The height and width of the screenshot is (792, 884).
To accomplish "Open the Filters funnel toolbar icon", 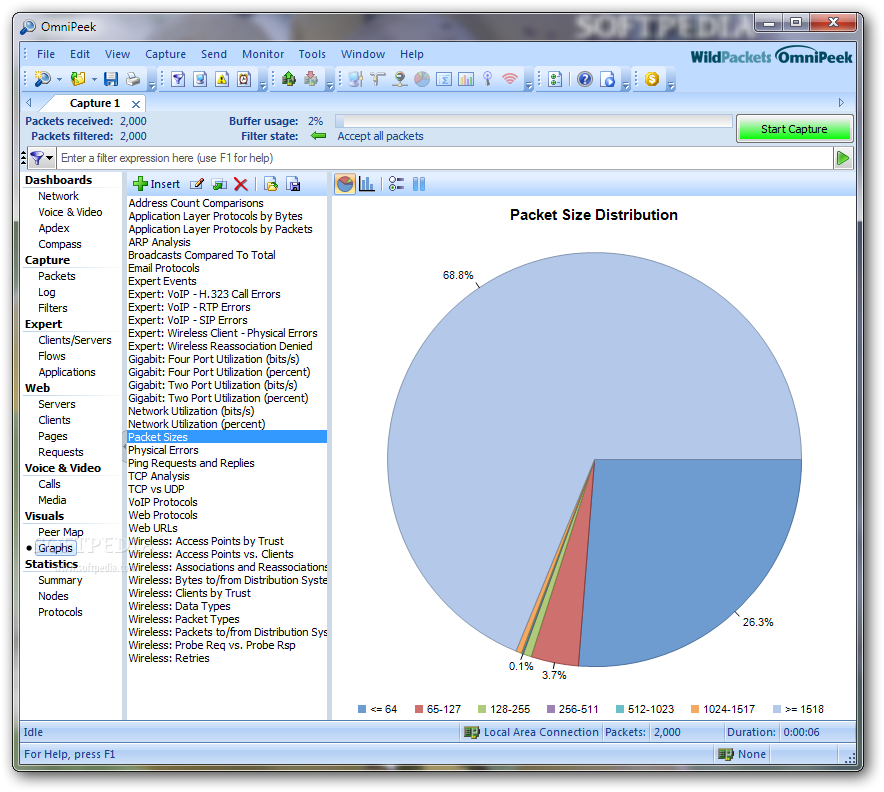I will (178, 79).
